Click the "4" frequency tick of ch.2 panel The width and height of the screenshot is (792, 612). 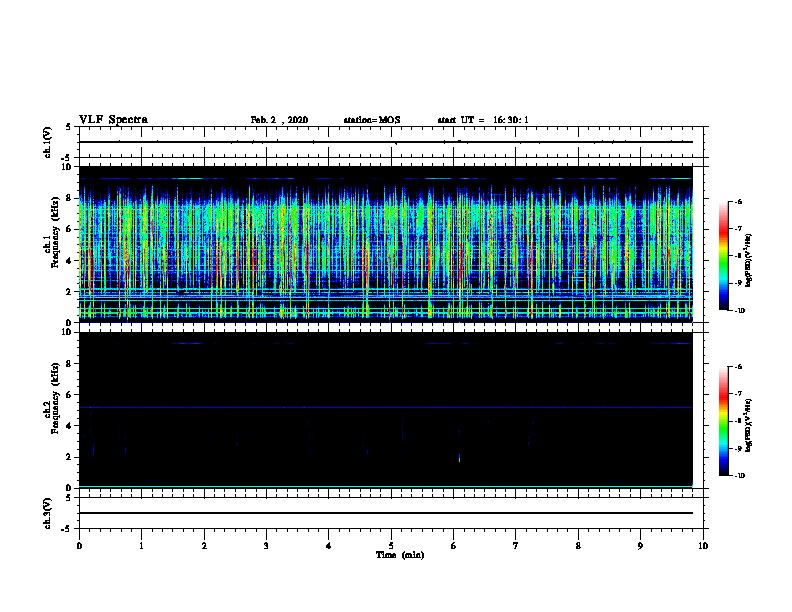pyautogui.click(x=70, y=426)
